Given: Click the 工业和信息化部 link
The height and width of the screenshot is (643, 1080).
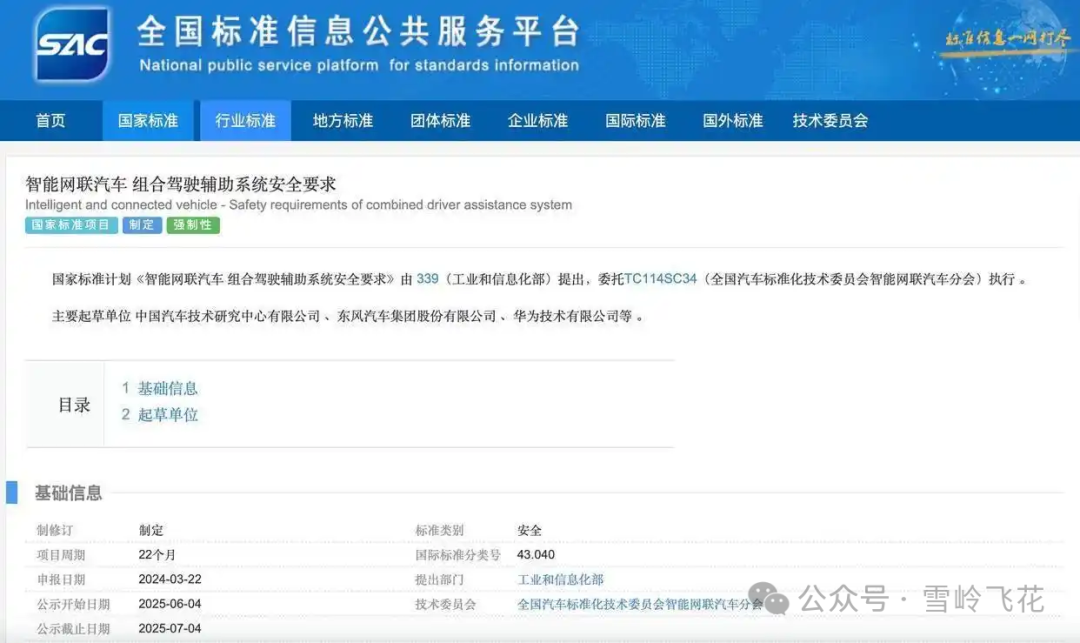Looking at the screenshot, I should point(561,579).
